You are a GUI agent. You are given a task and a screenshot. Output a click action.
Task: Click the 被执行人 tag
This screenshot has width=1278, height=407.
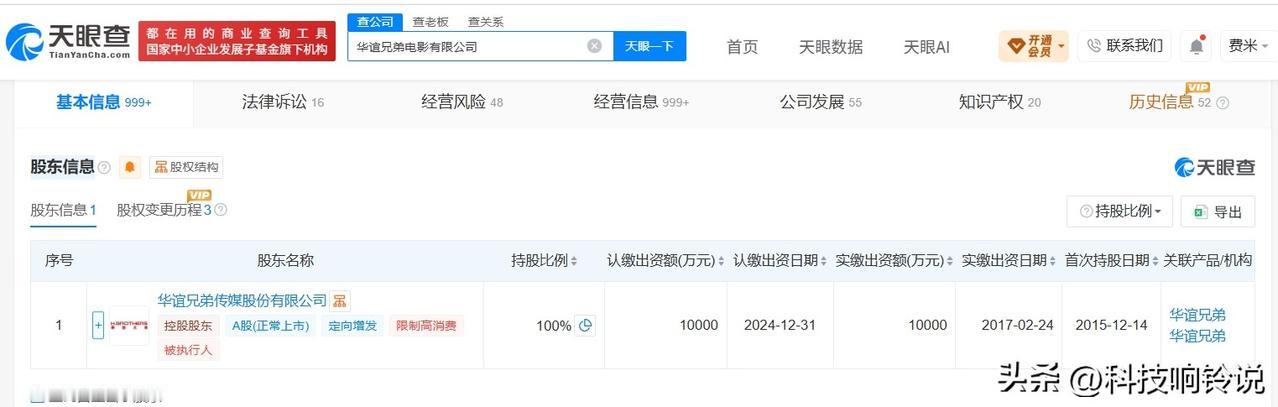click(188, 350)
